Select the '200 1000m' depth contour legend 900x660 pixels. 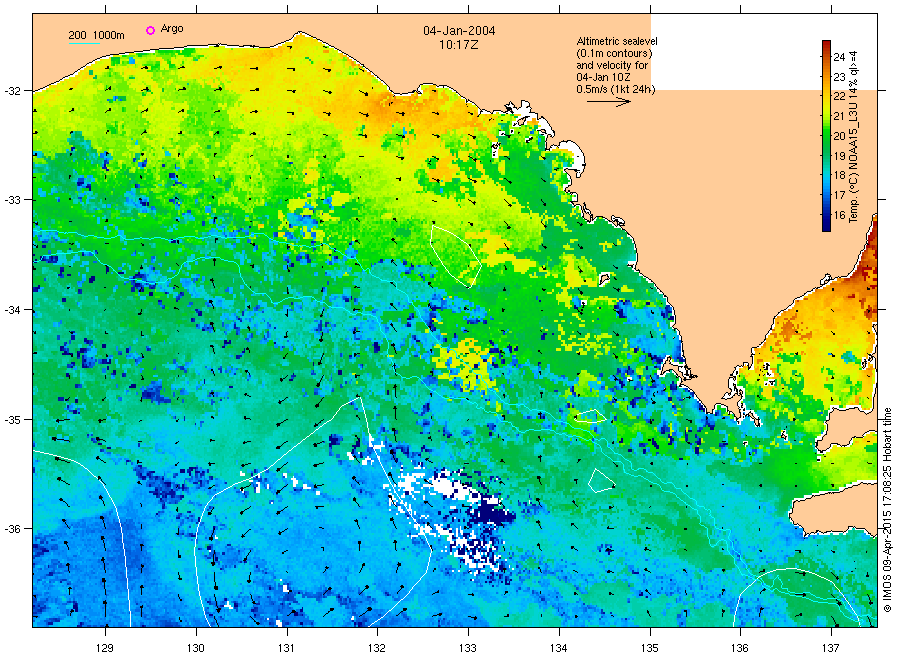tap(96, 36)
